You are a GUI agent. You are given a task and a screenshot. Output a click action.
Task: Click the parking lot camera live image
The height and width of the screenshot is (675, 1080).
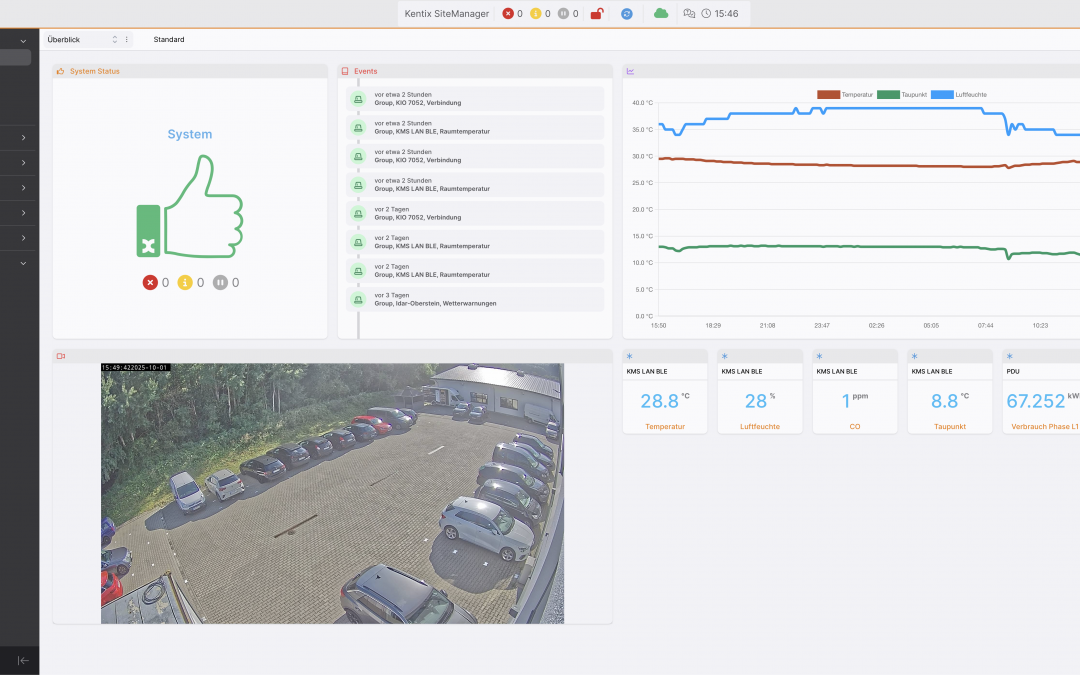click(332, 493)
